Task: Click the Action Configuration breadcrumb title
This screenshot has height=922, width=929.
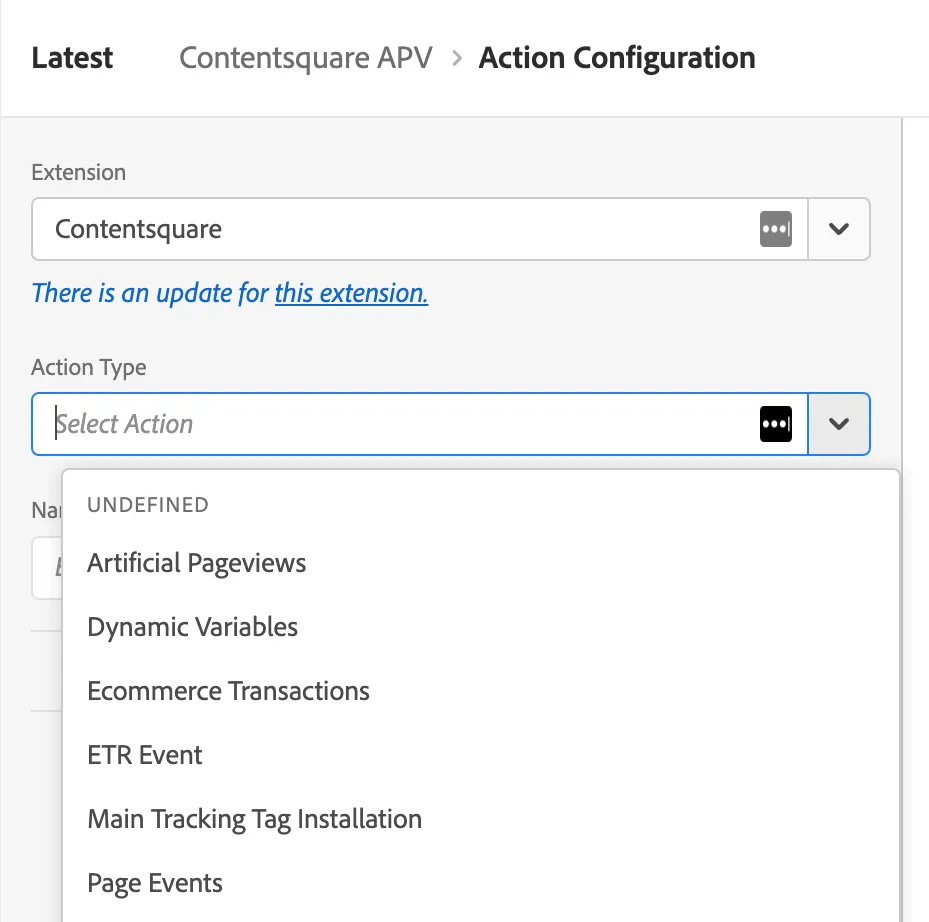Action: click(617, 58)
